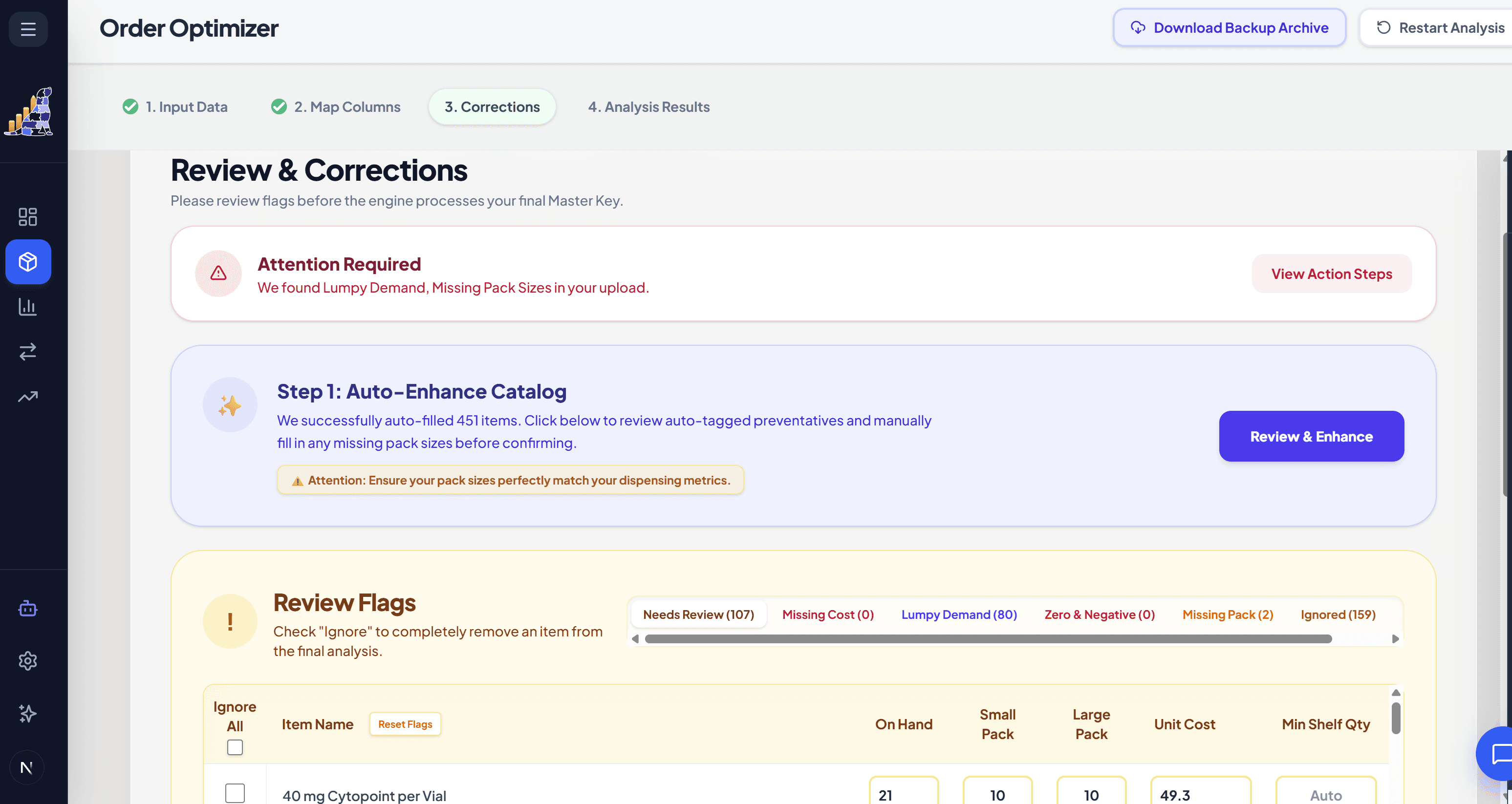The width and height of the screenshot is (1512, 804).
Task: Click Download Backup Archive button
Action: (1230, 27)
